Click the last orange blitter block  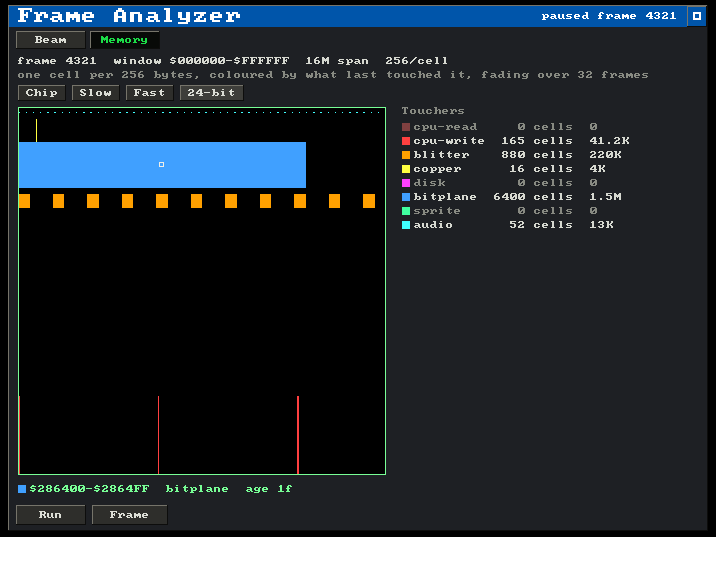(x=369, y=201)
